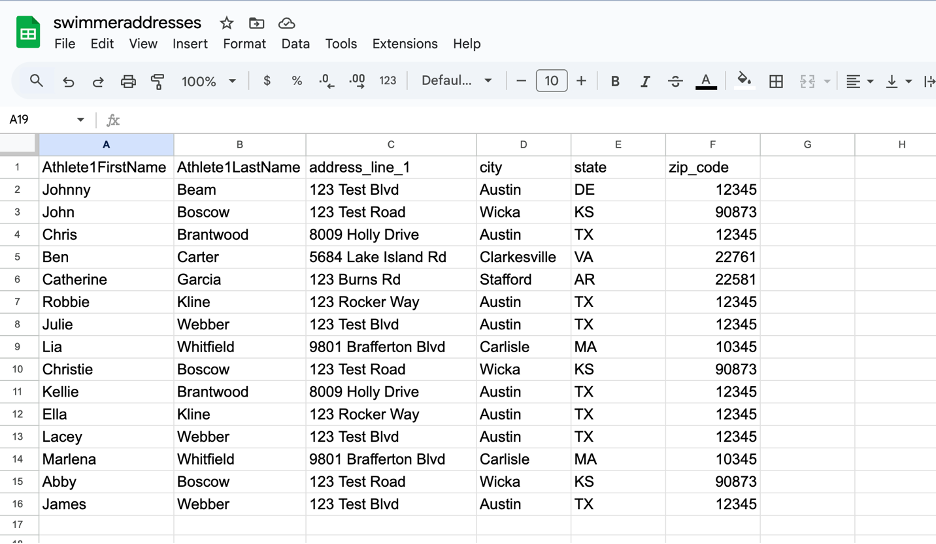
Task: Toggle strikethrough formatting
Action: (x=675, y=81)
